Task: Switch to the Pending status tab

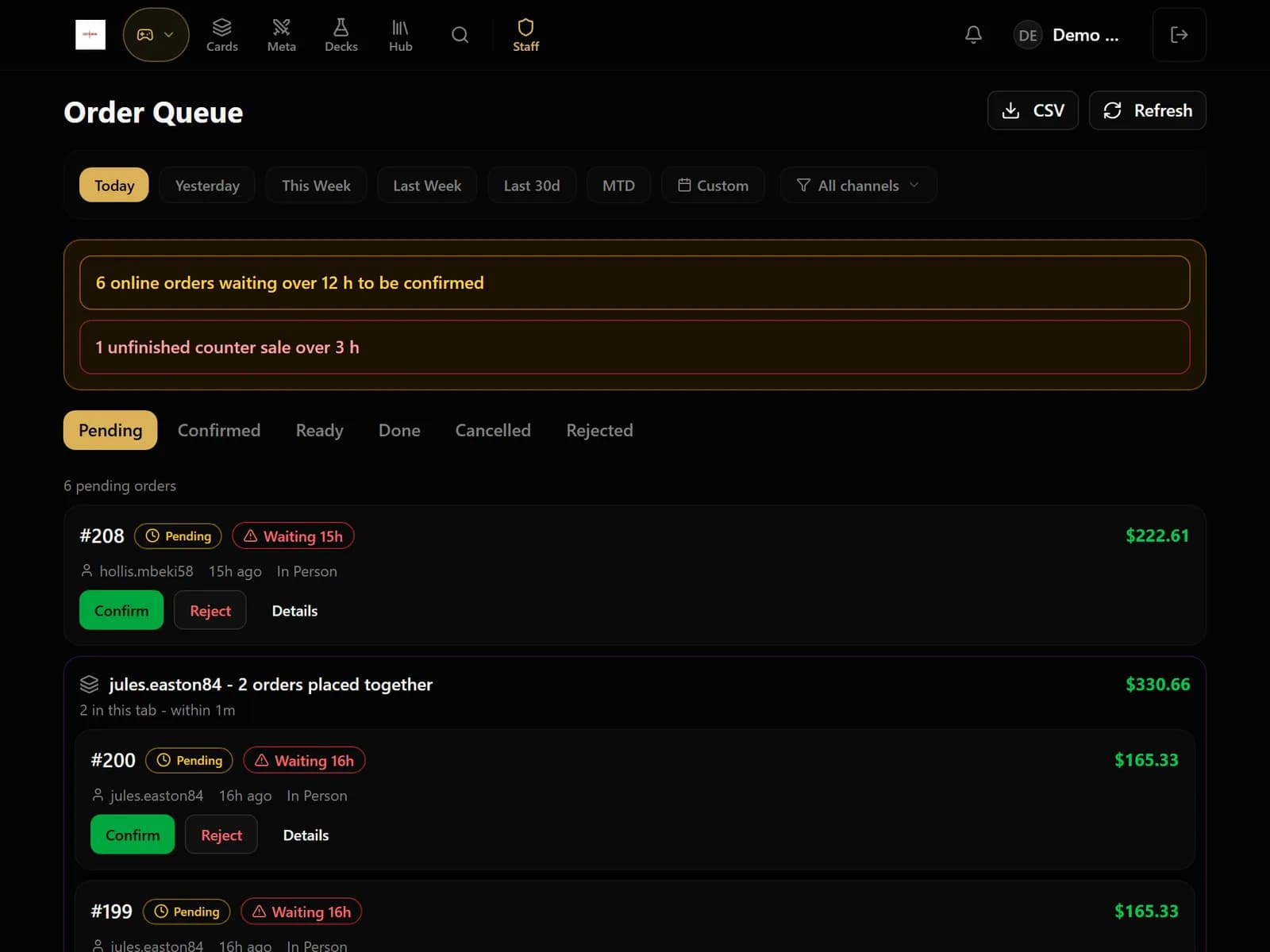Action: point(110,430)
